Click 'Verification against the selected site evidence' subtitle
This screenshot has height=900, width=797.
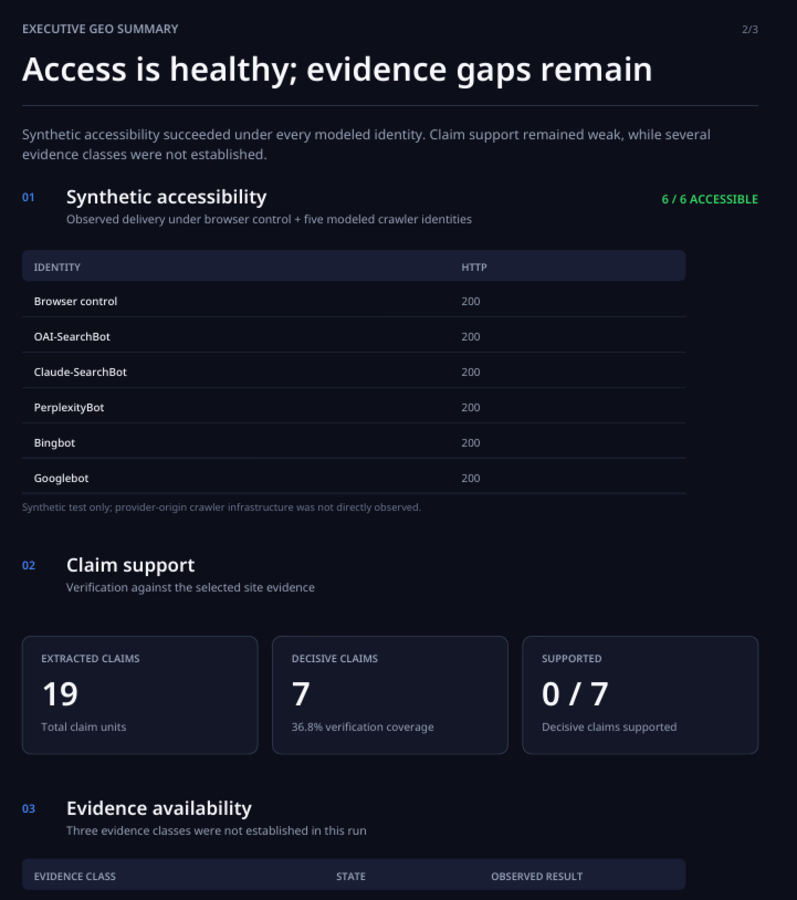click(x=190, y=588)
